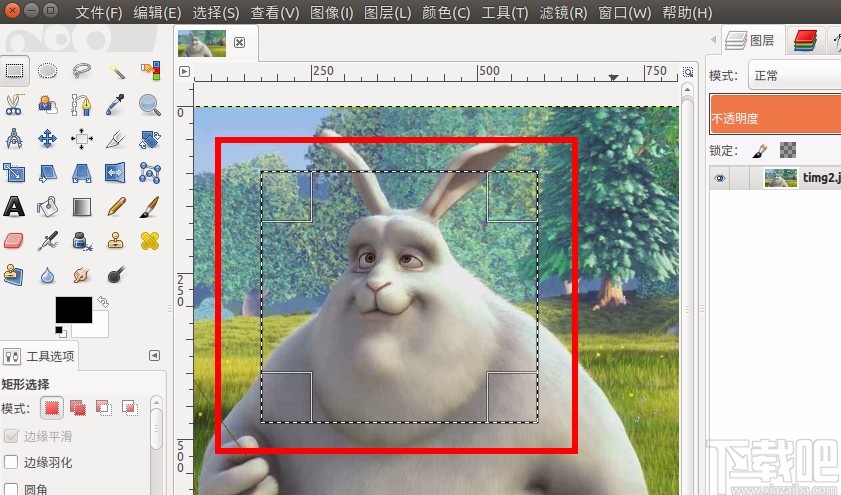Select the Crop tool
Screen dimensions: 841x495
[116, 139]
